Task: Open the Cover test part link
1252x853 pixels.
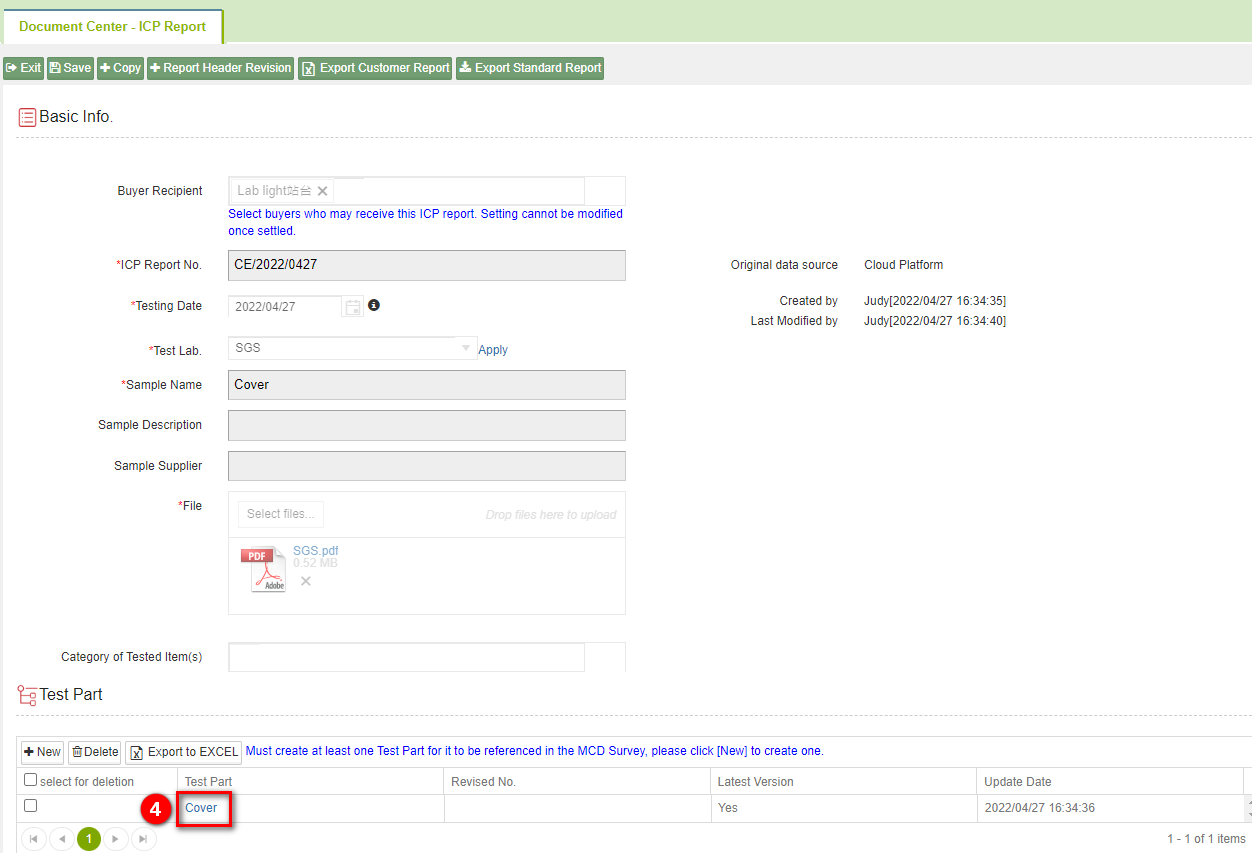Action: click(202, 808)
